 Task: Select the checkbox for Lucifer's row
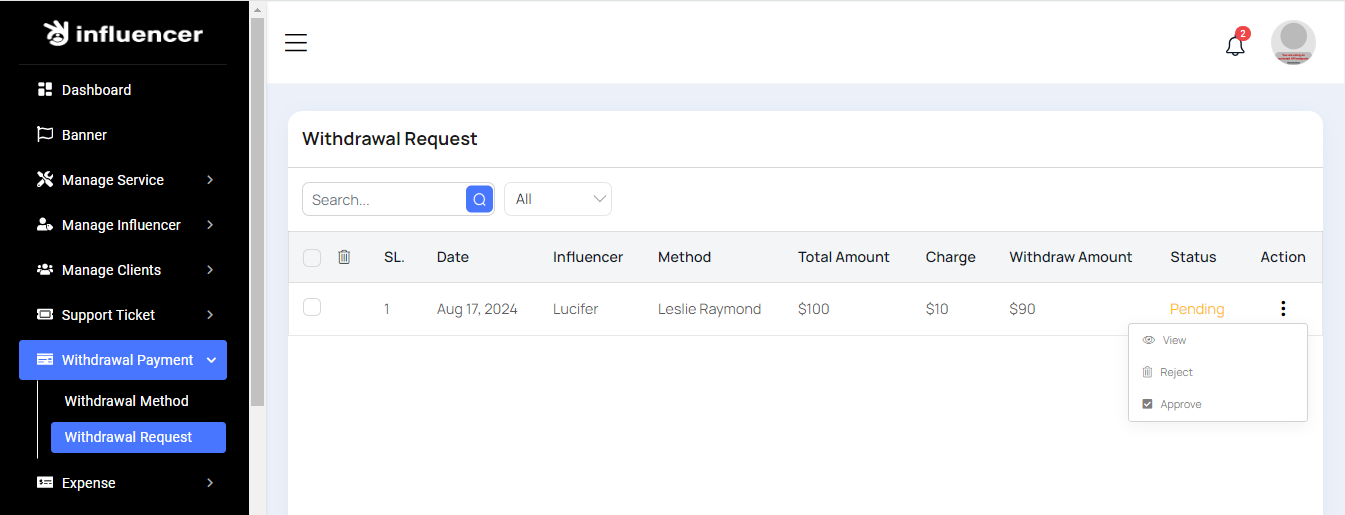tap(312, 308)
